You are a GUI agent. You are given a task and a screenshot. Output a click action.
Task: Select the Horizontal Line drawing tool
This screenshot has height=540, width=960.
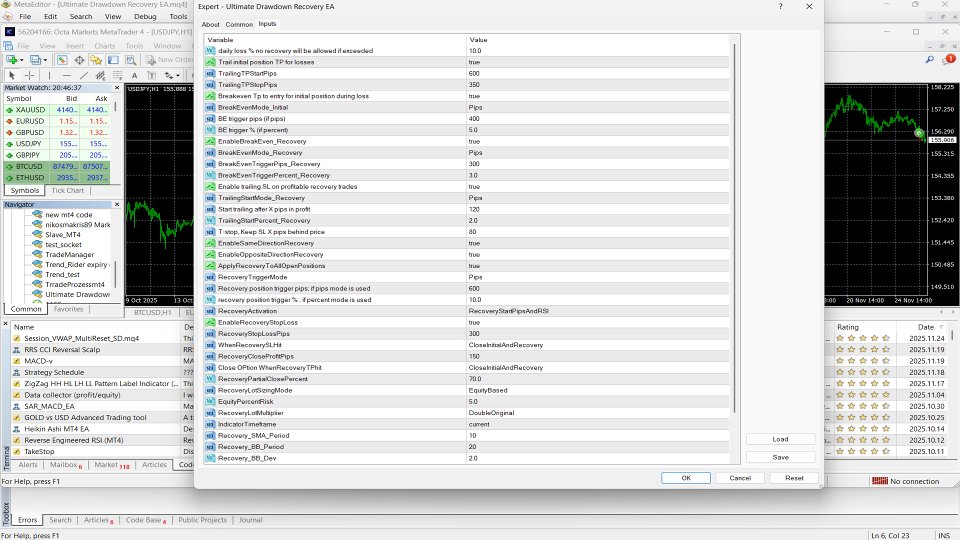click(66, 75)
